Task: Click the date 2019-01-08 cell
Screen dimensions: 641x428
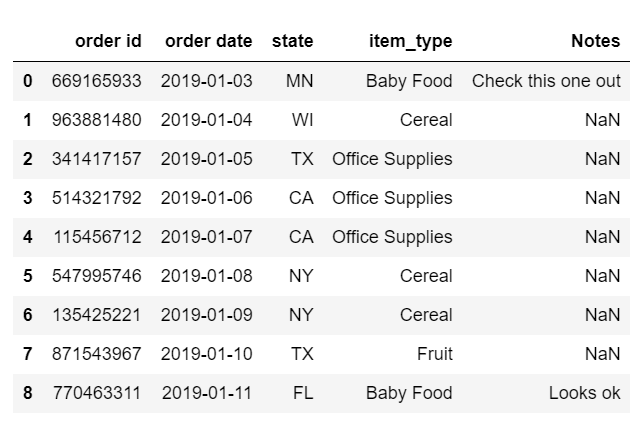Action: coord(206,276)
